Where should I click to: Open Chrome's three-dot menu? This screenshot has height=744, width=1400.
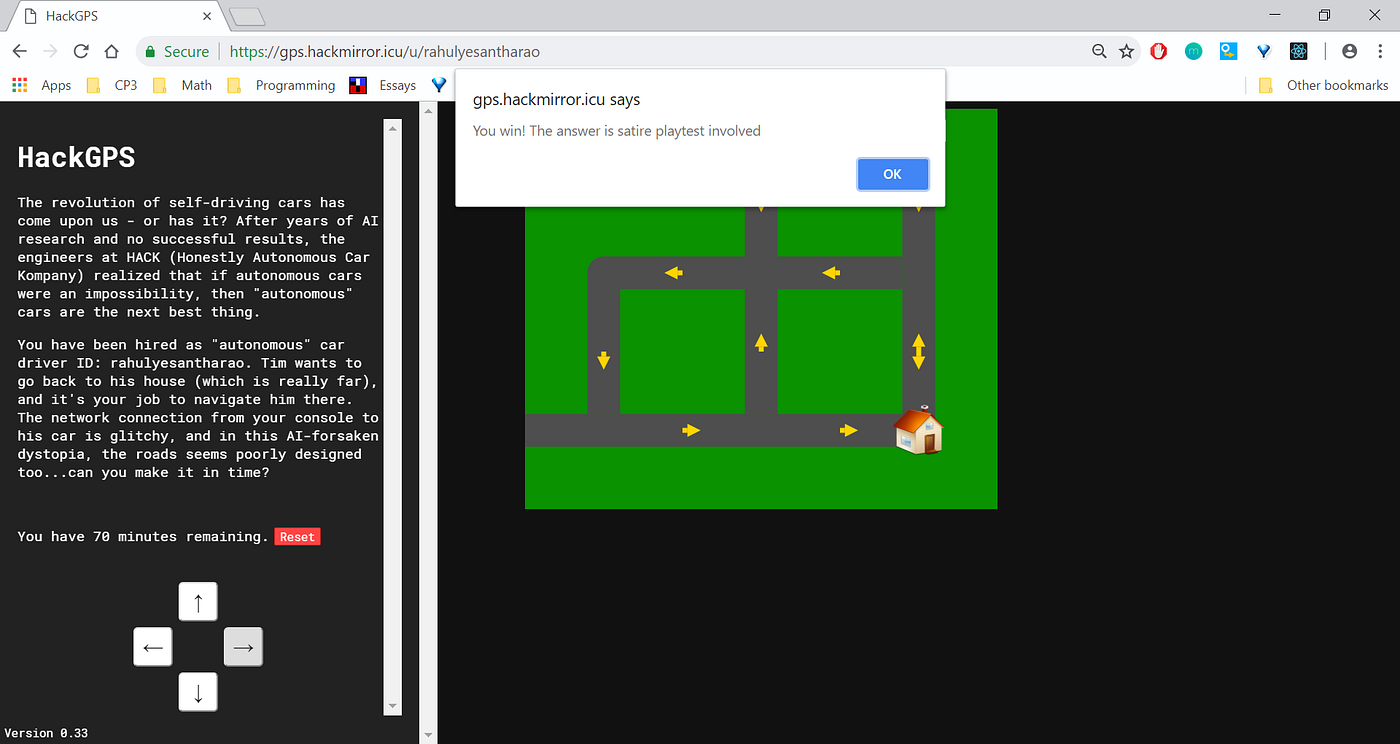click(x=1382, y=51)
